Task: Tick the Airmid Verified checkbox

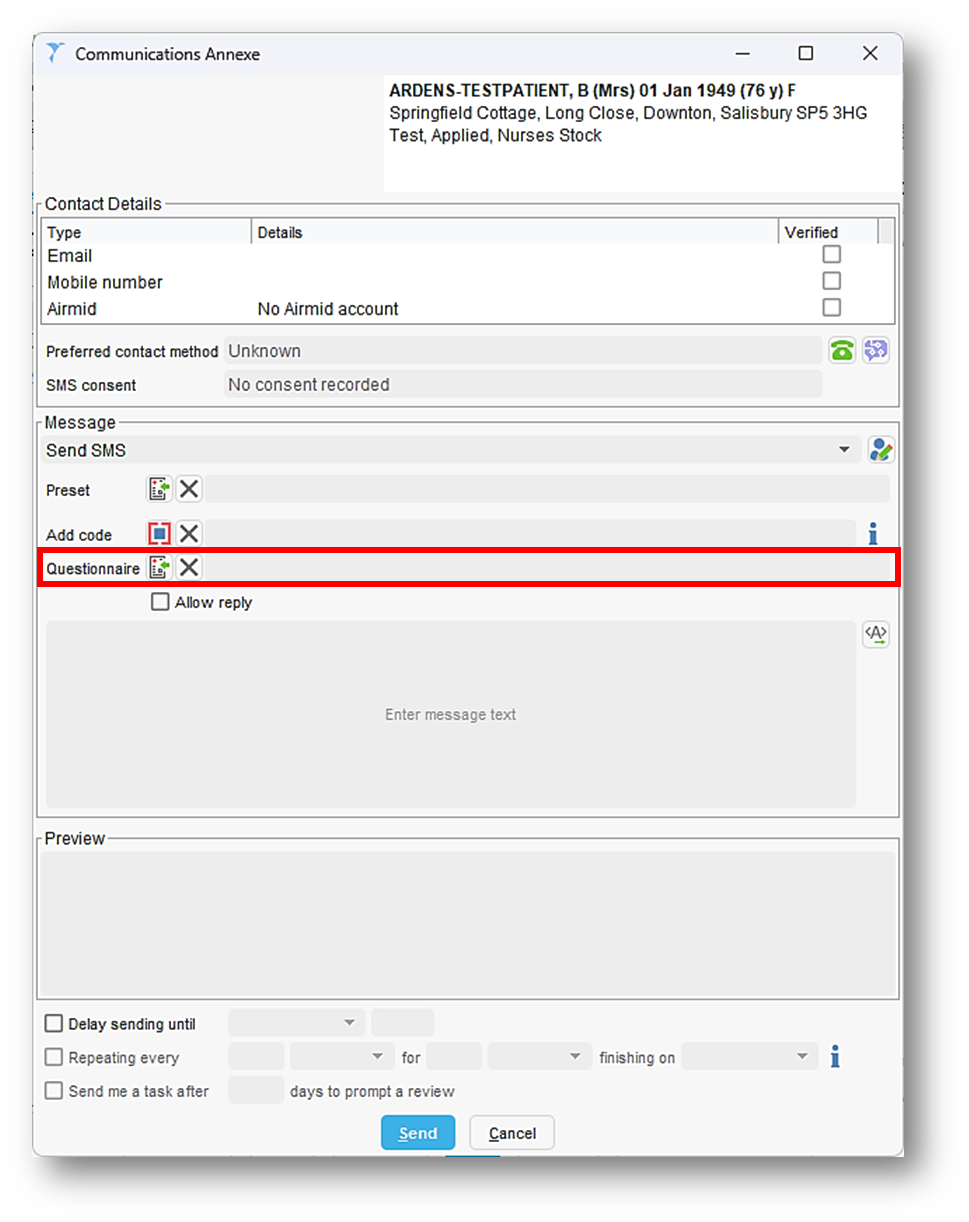Action: pos(831,307)
